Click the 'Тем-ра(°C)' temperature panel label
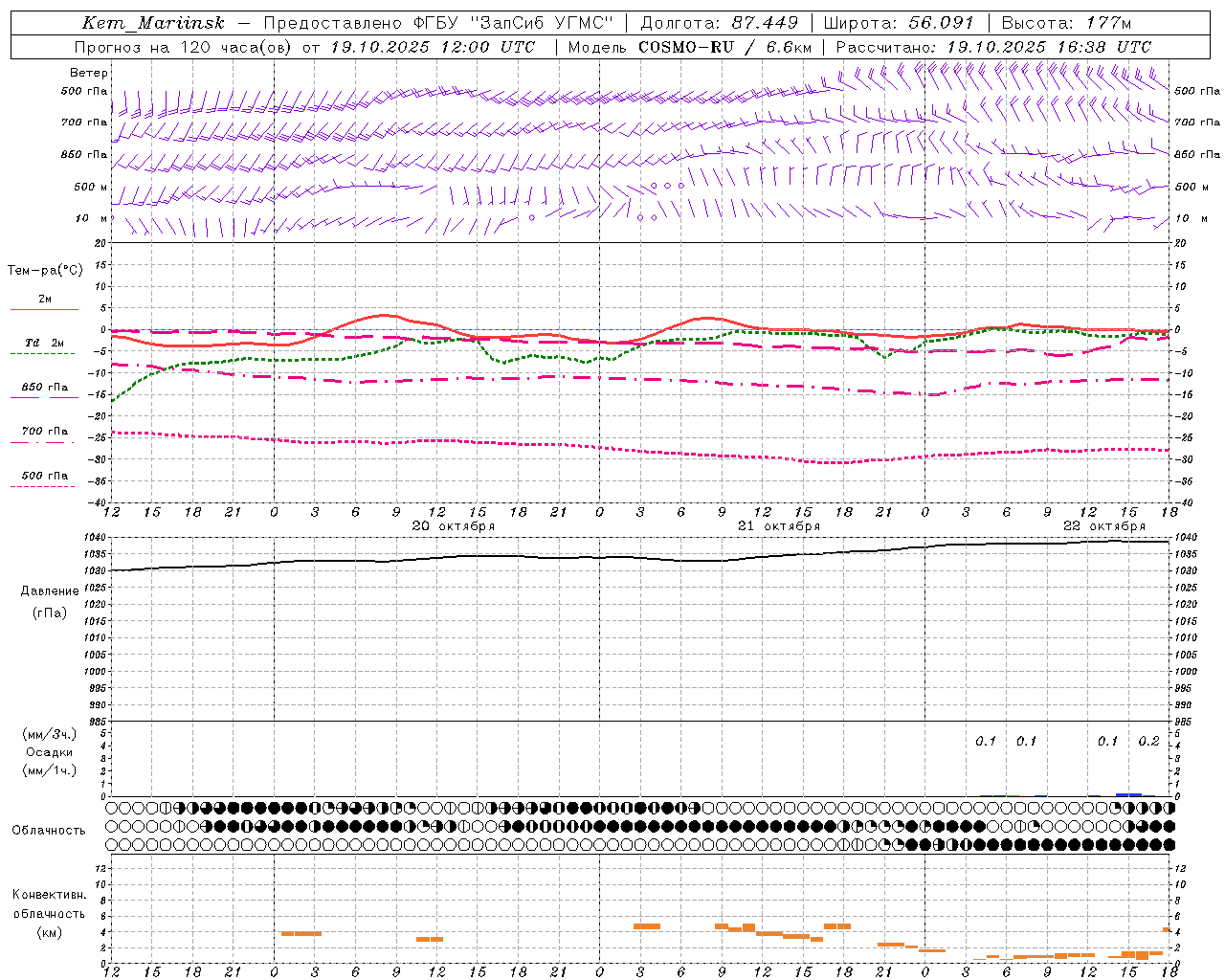1225x980 pixels. [x=45, y=271]
